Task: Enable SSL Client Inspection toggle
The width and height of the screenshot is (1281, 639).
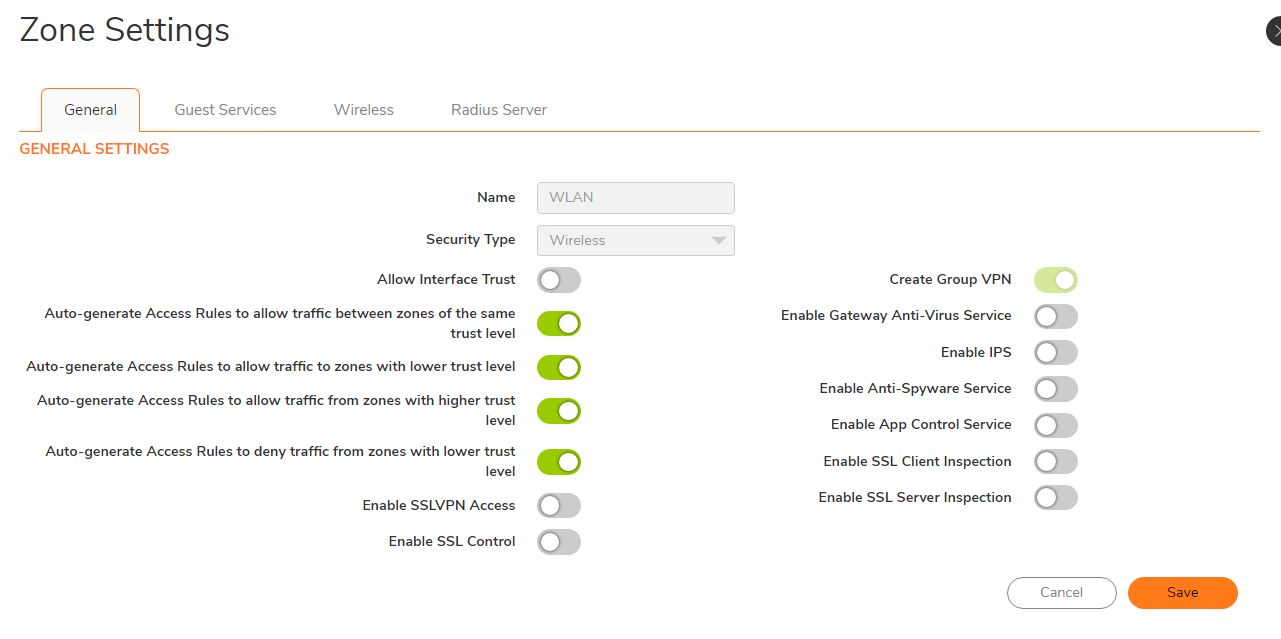Action: 1056,461
